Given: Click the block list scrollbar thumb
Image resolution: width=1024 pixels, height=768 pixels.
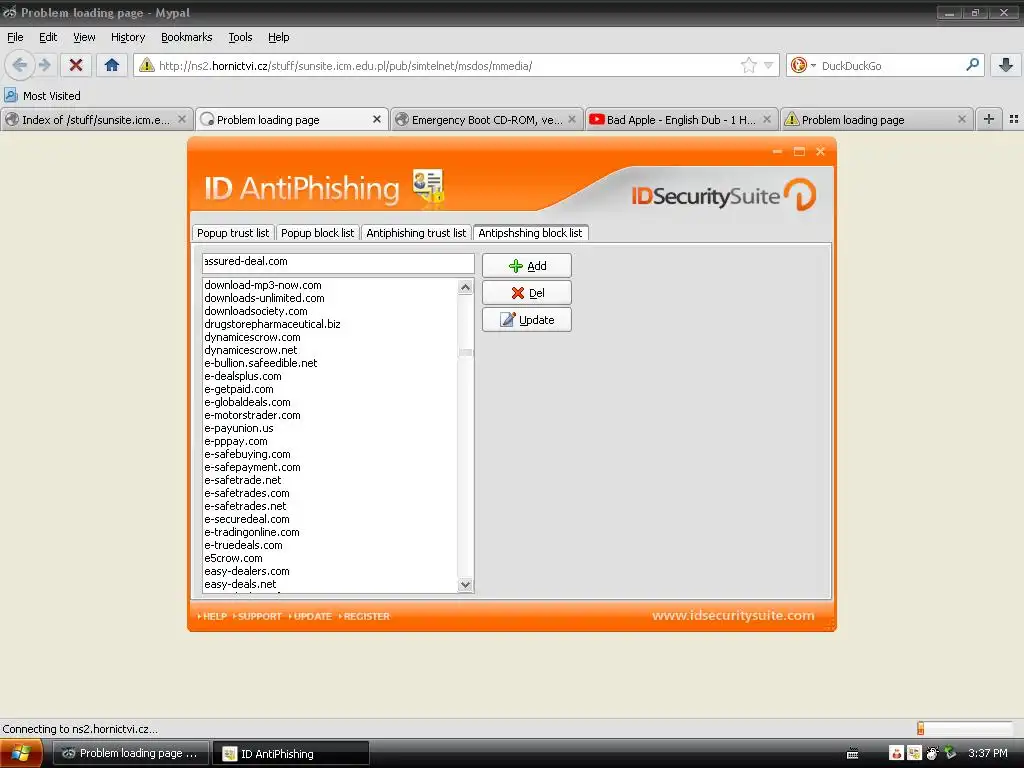Looking at the screenshot, I should coord(466,353).
